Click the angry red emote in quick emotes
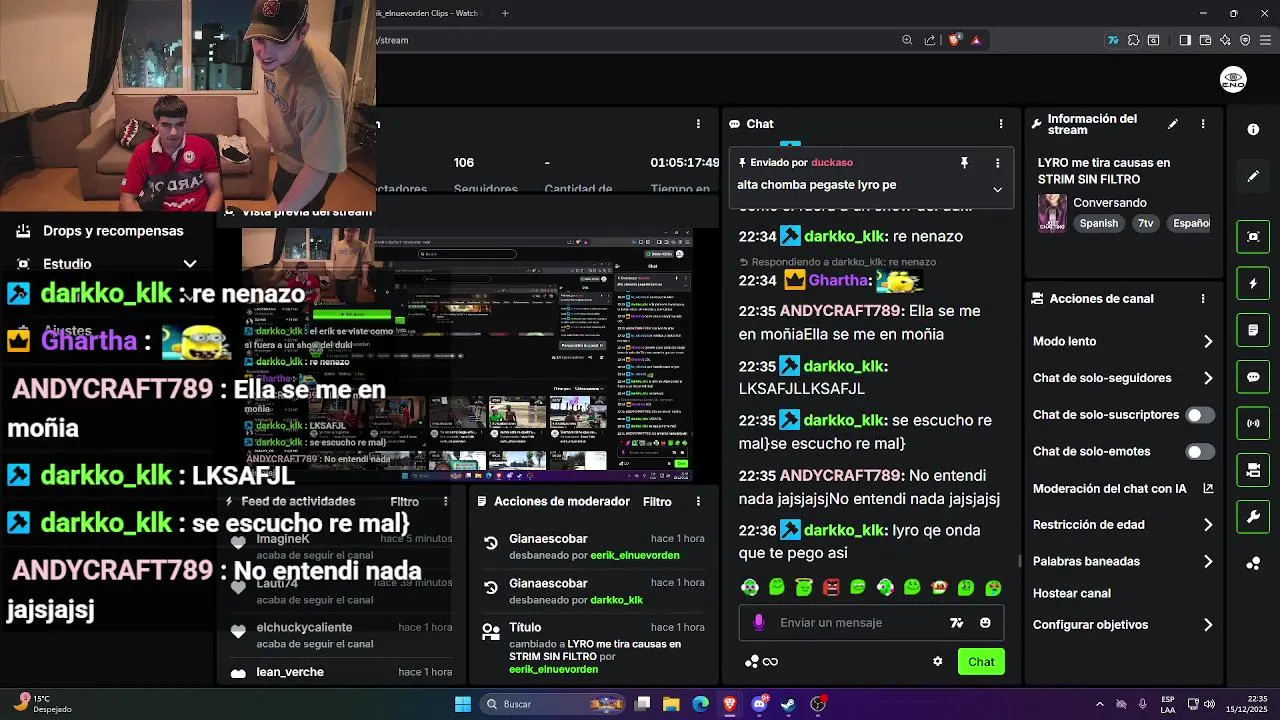 coord(831,588)
